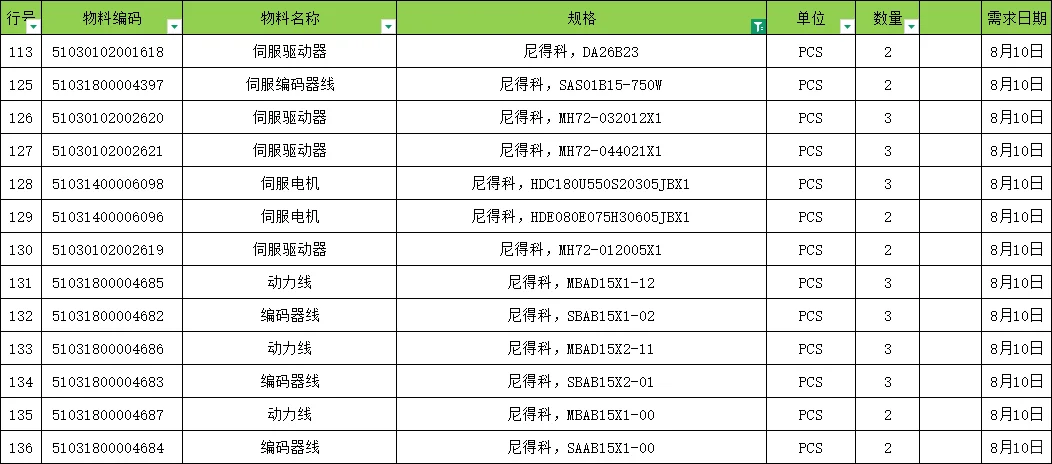This screenshot has width=1052, height=464.
Task: Select cell with code 51030102001618
Action: tap(112, 52)
